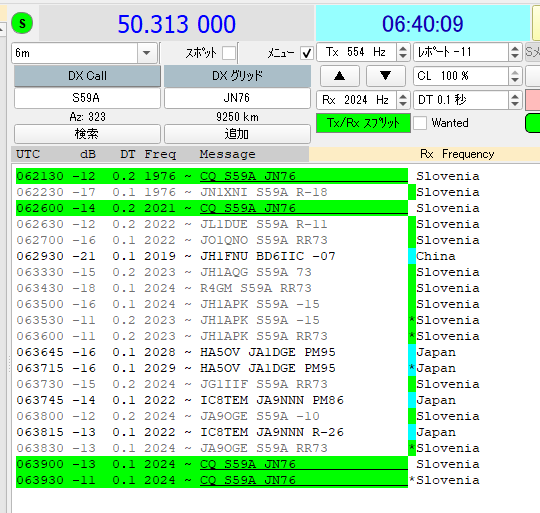Select the IC8TEM JA9NNN PM86 message

point(272,400)
